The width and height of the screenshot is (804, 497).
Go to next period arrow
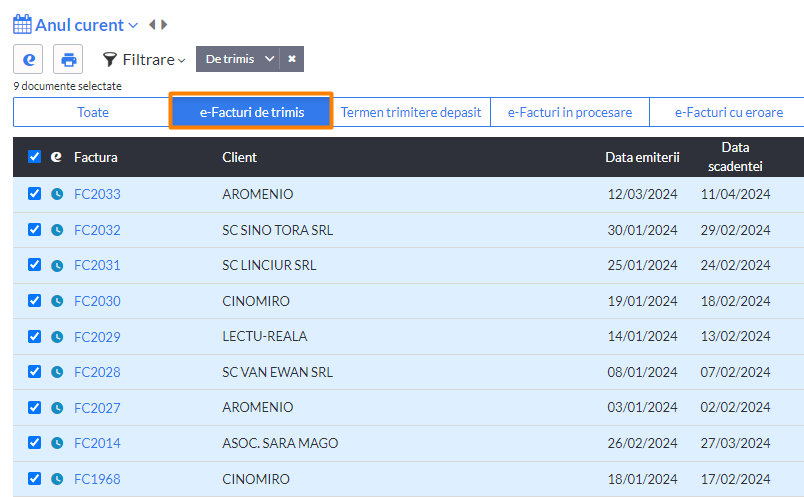pos(164,25)
